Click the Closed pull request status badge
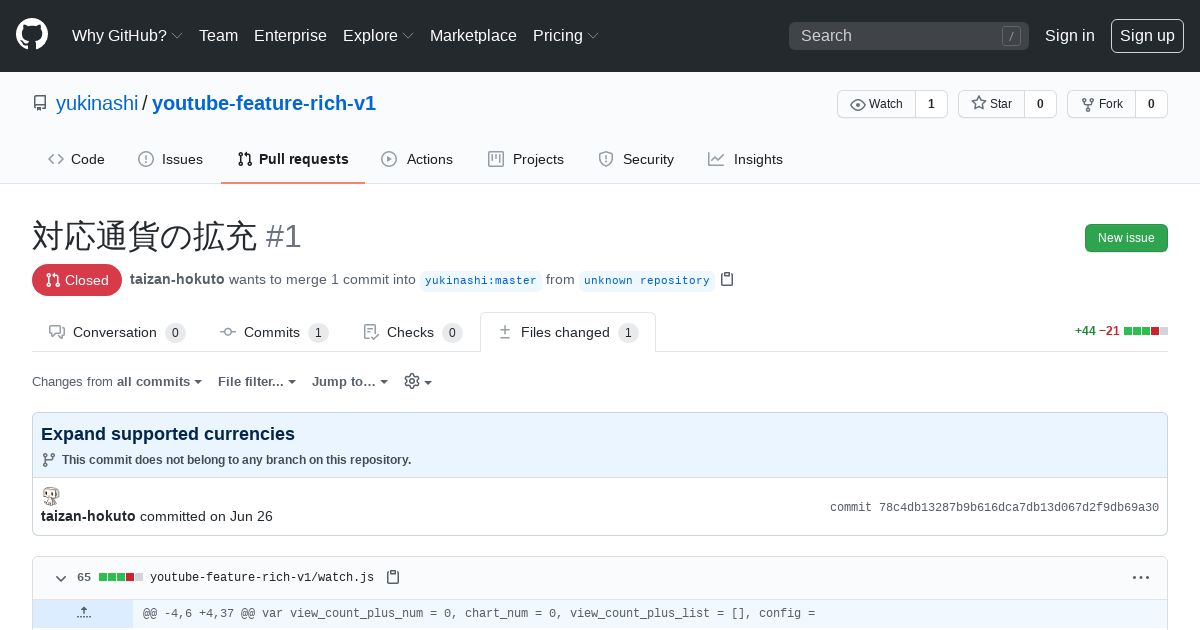Image resolution: width=1200 pixels, height=630 pixels. pyautogui.click(x=77, y=280)
